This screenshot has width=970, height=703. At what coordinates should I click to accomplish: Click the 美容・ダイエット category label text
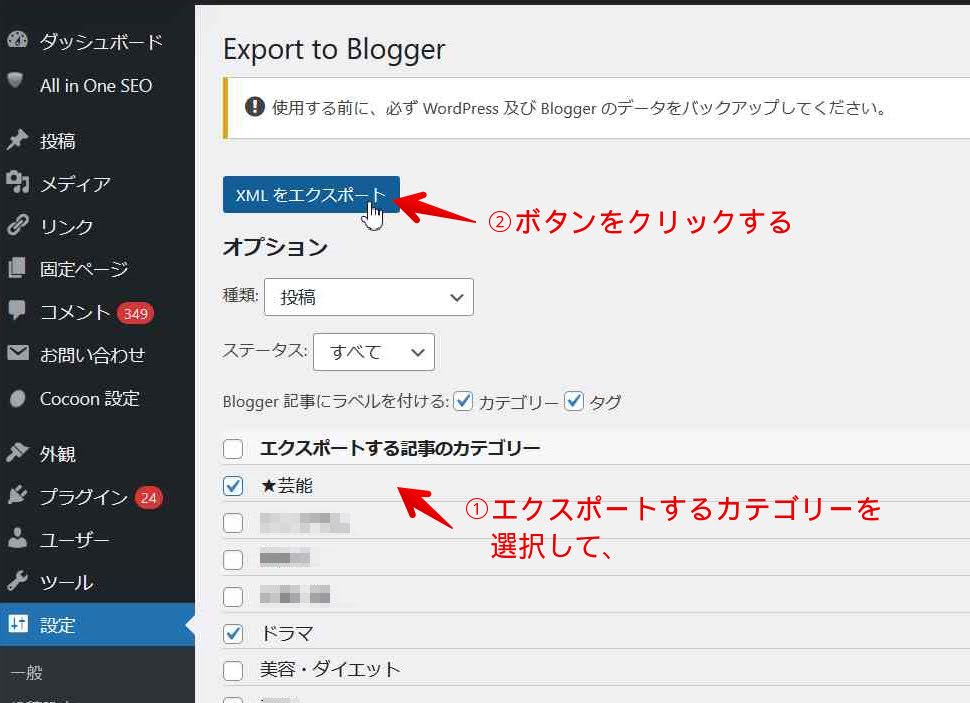tap(330, 670)
